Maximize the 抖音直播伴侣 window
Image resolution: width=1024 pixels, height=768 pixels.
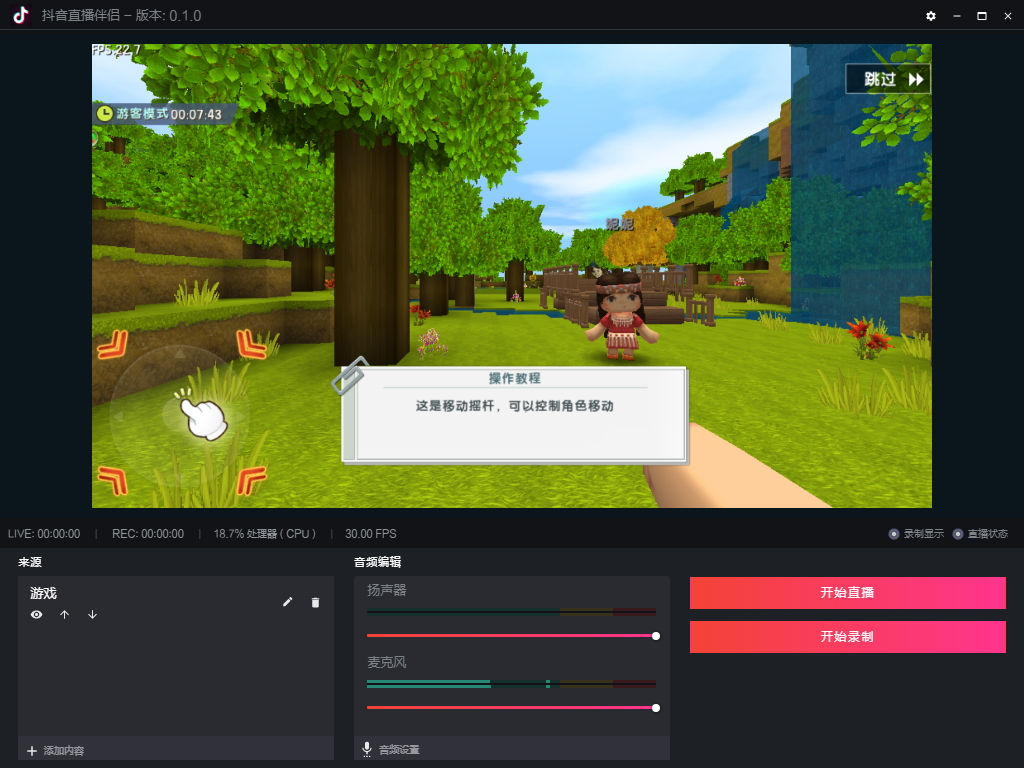[982, 16]
